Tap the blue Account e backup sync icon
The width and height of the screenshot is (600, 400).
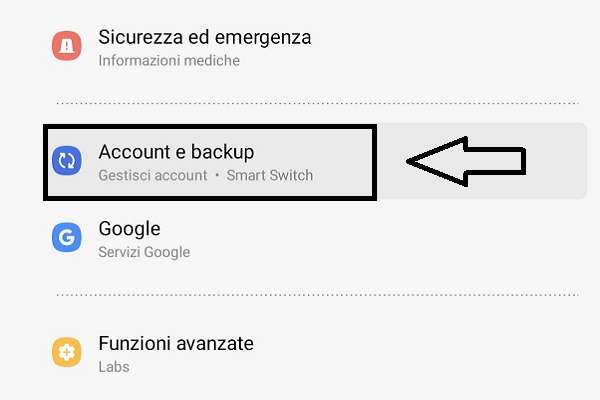(x=67, y=161)
